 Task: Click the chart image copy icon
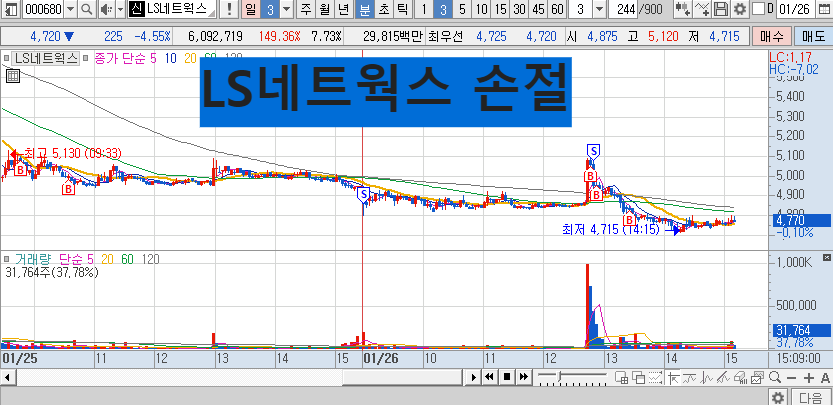coord(758,378)
